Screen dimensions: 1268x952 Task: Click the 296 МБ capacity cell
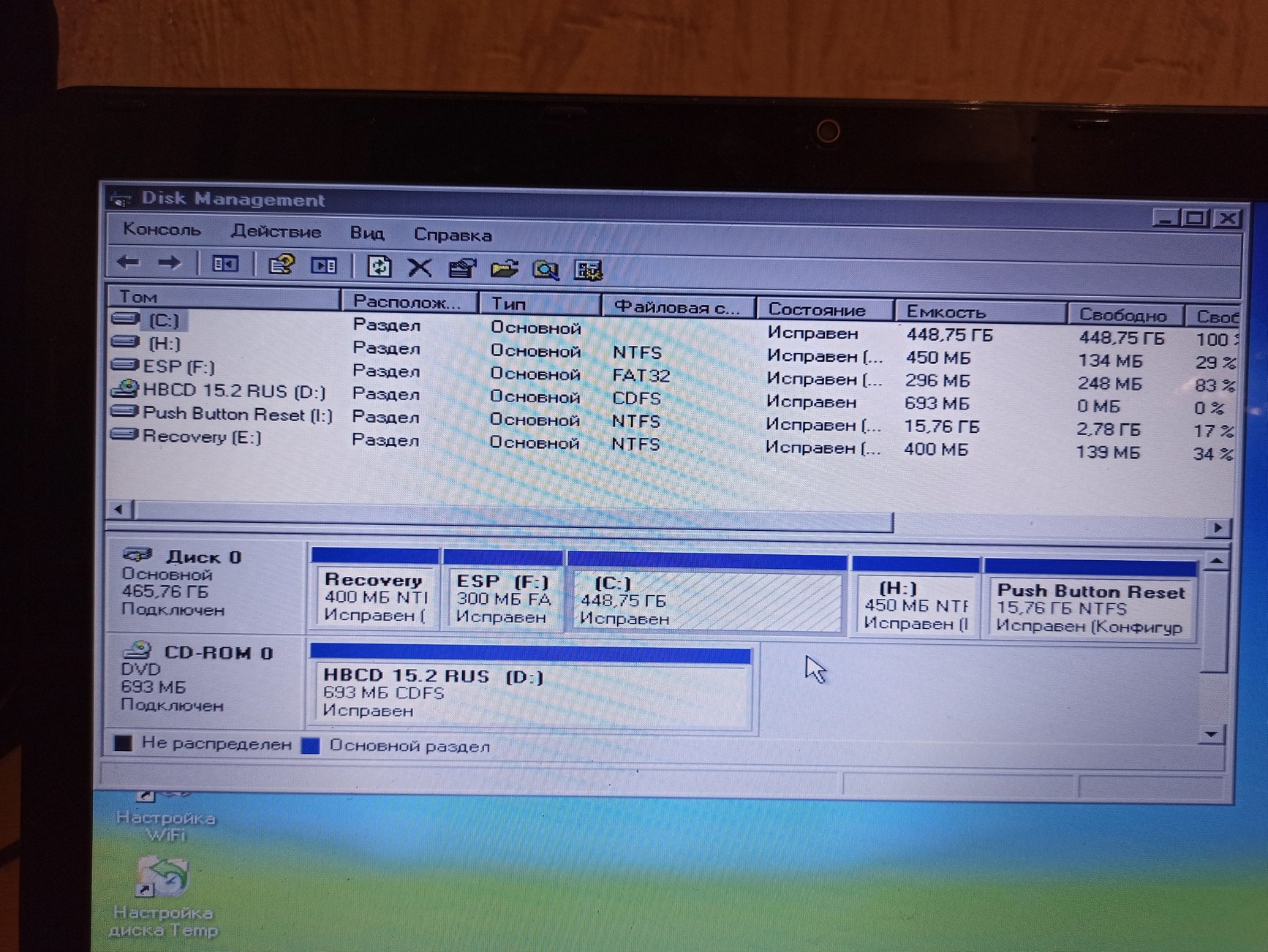937,380
